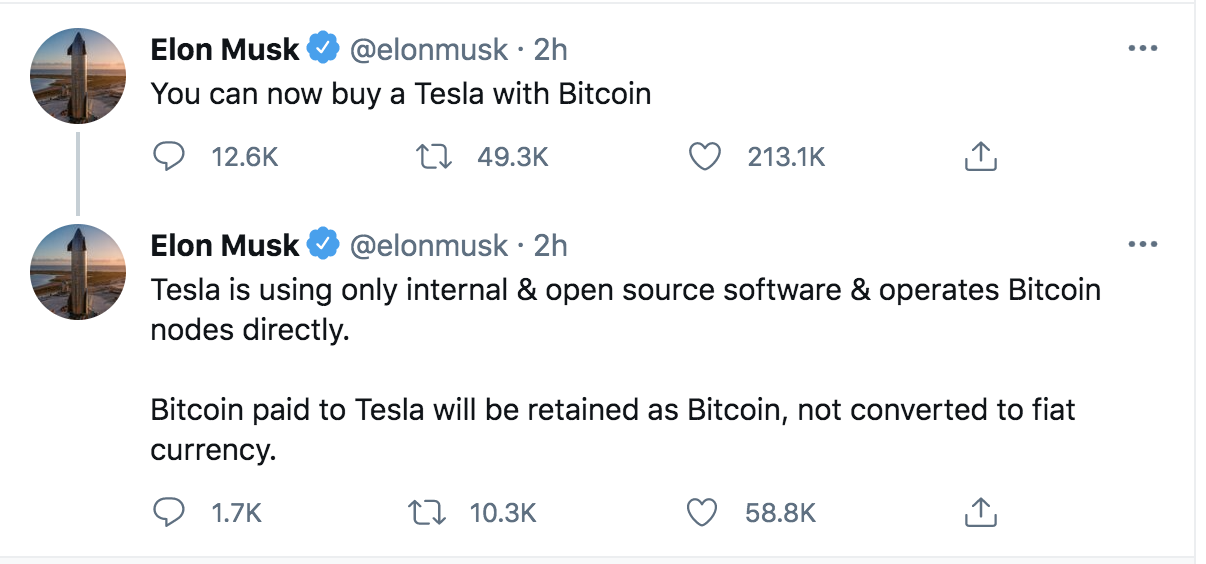This screenshot has width=1206, height=564.
Task: Open Elon Musk's avatar on first tweet
Action: [x=79, y=77]
